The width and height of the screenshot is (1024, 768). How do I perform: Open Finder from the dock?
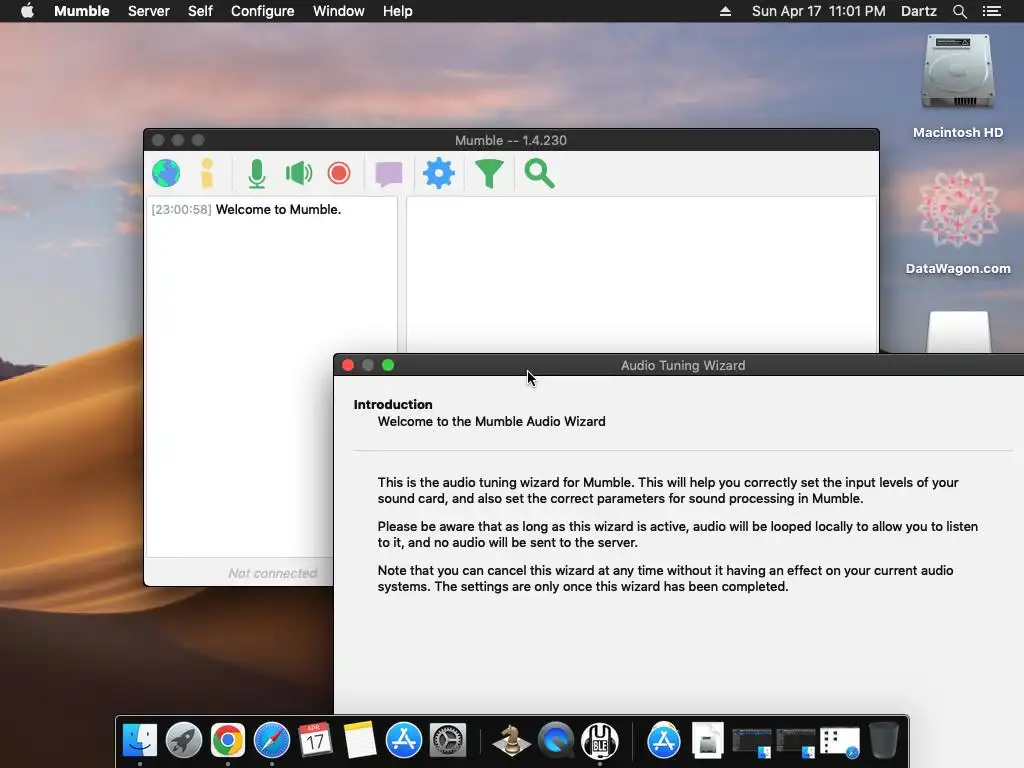(x=140, y=740)
